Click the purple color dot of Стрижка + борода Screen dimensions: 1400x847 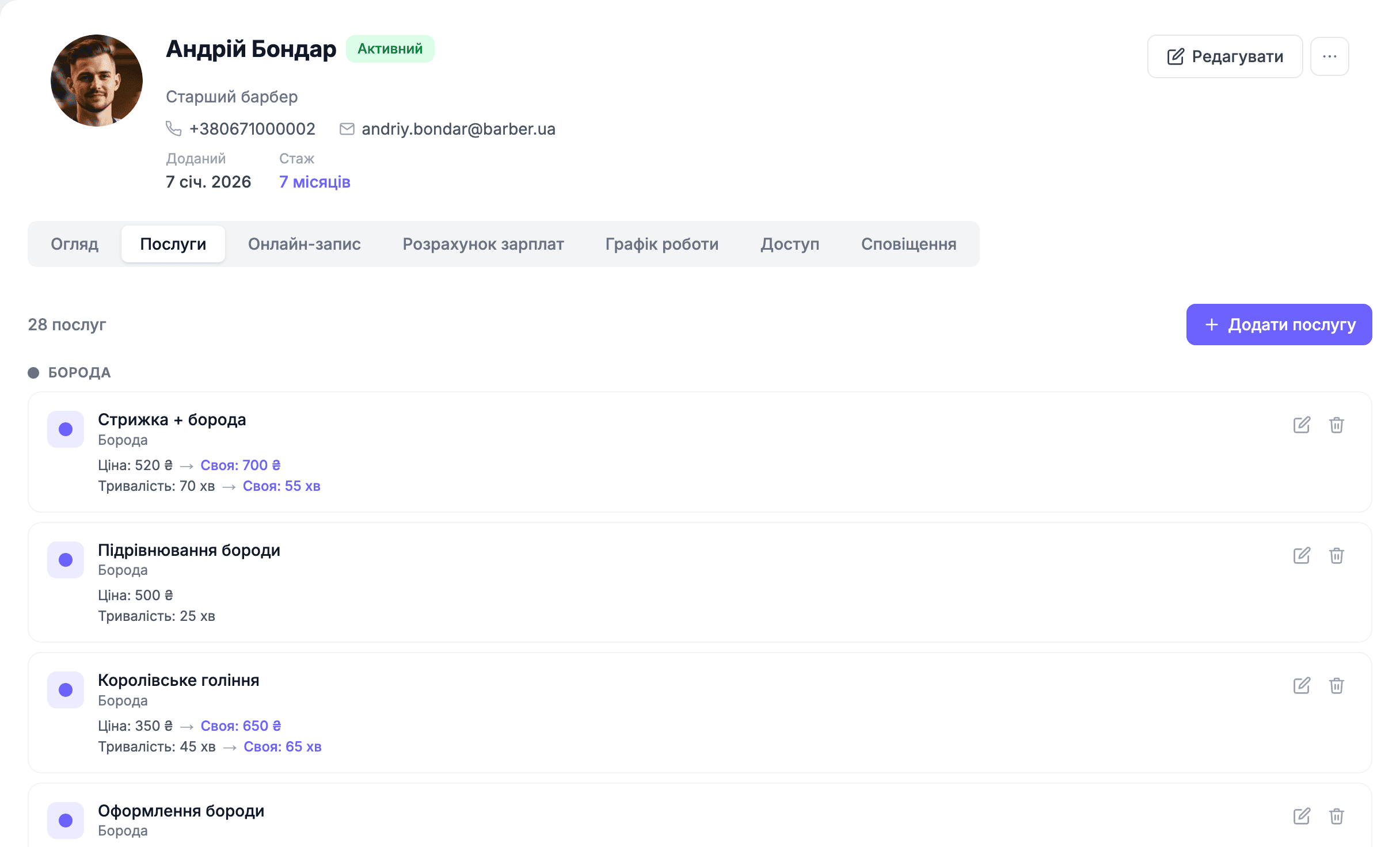66,429
